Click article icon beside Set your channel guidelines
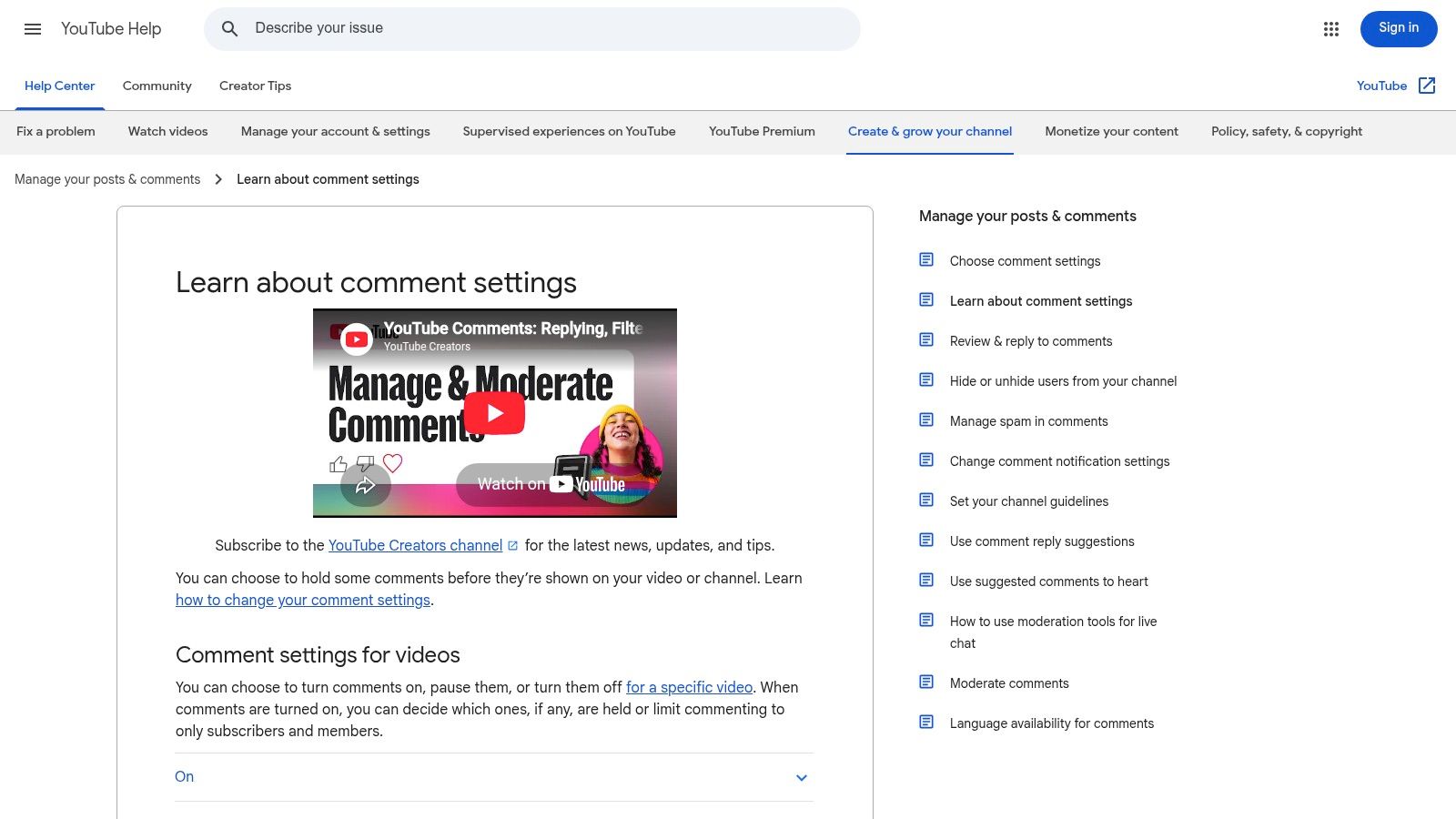The image size is (1456, 819). point(926,500)
